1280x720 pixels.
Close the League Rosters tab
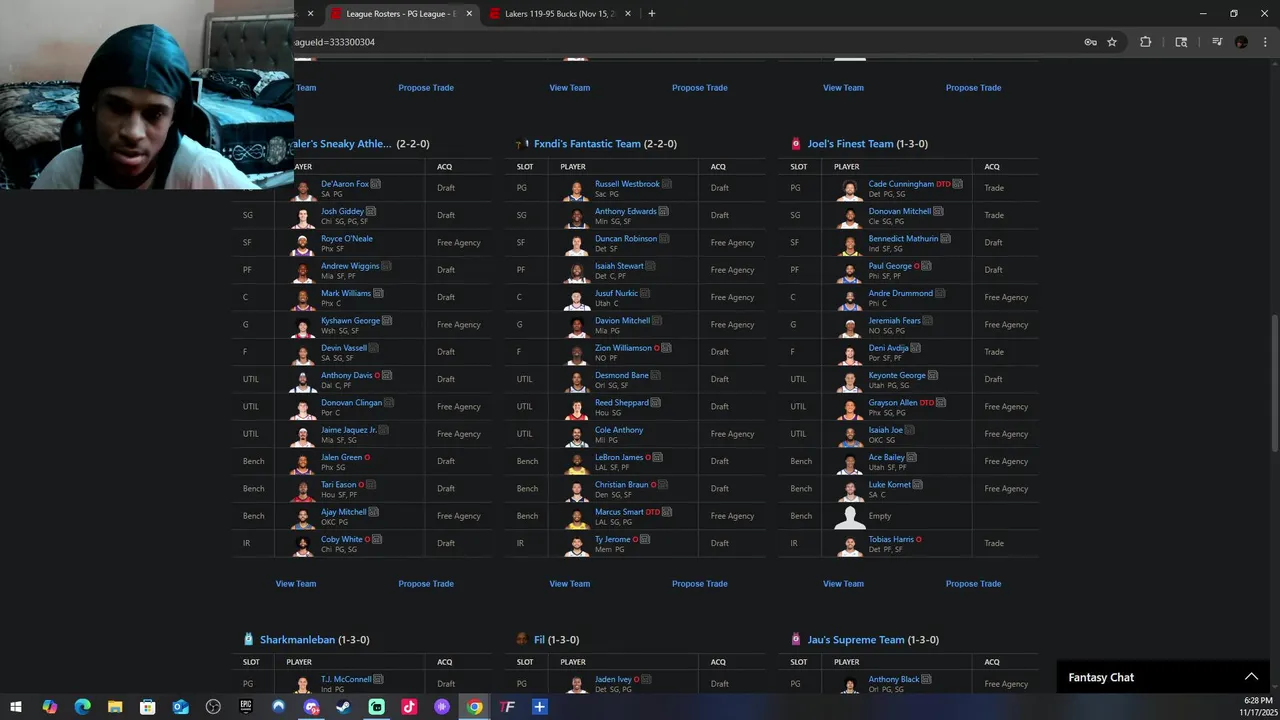point(469,13)
